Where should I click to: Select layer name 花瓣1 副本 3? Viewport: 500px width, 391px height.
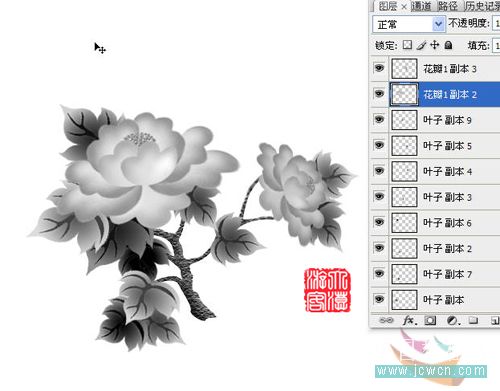pyautogui.click(x=450, y=69)
